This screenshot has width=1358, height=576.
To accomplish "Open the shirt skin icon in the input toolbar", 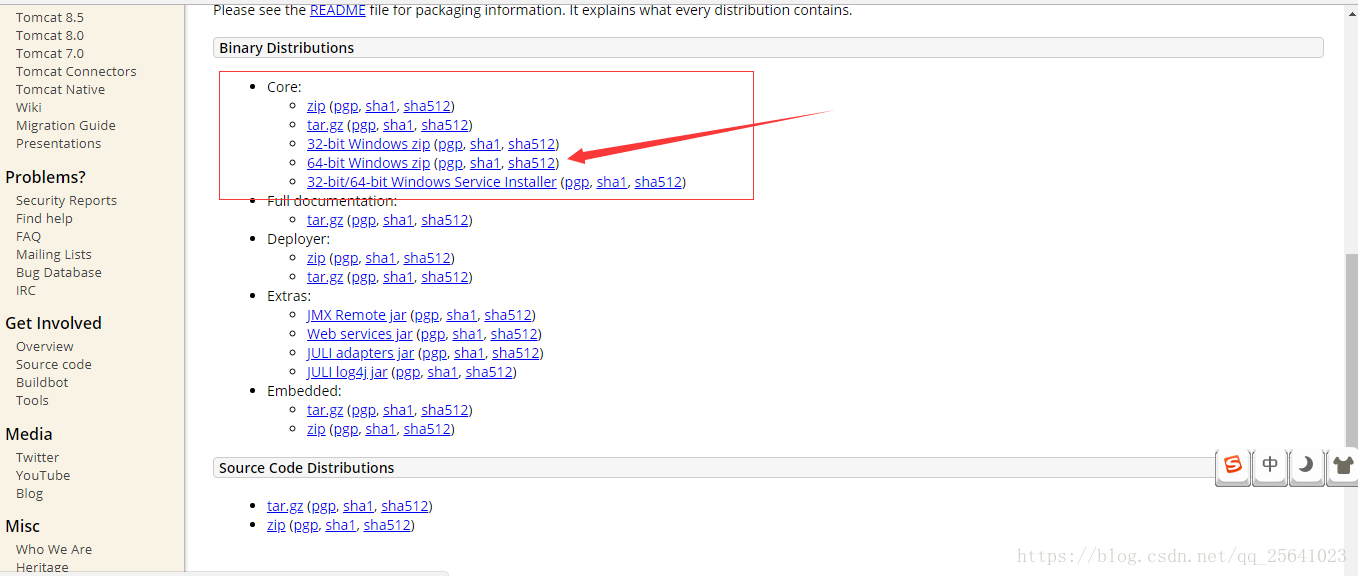I will tap(1342, 465).
